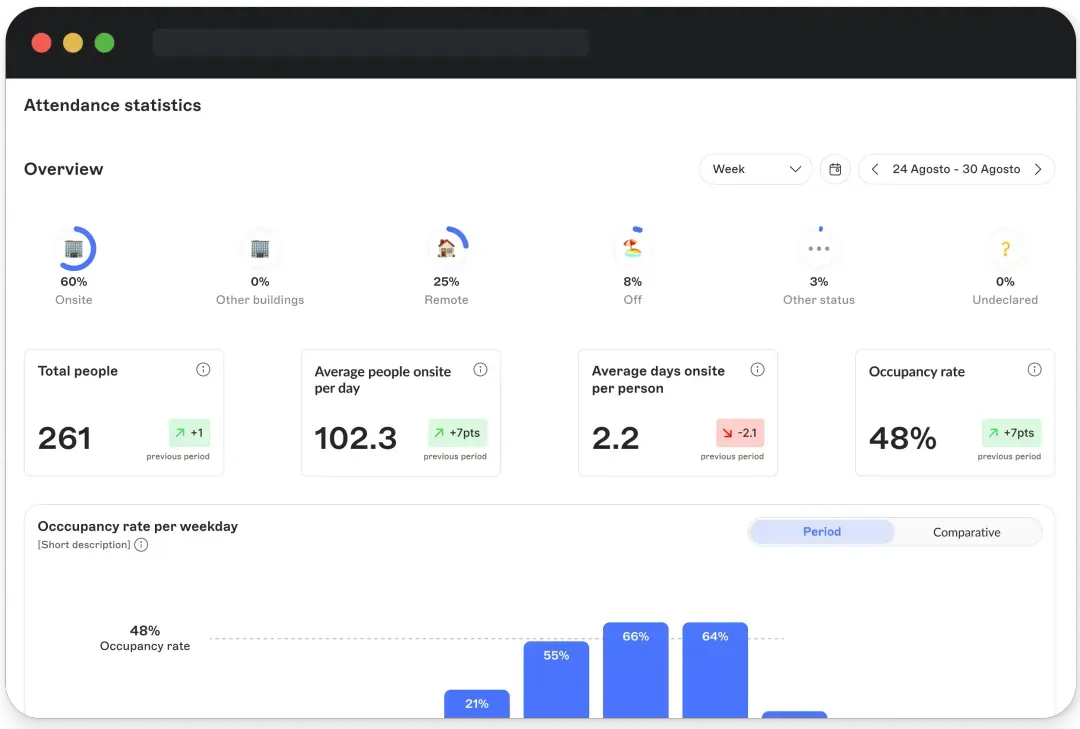Show info for Average days onsite per person

[757, 370]
